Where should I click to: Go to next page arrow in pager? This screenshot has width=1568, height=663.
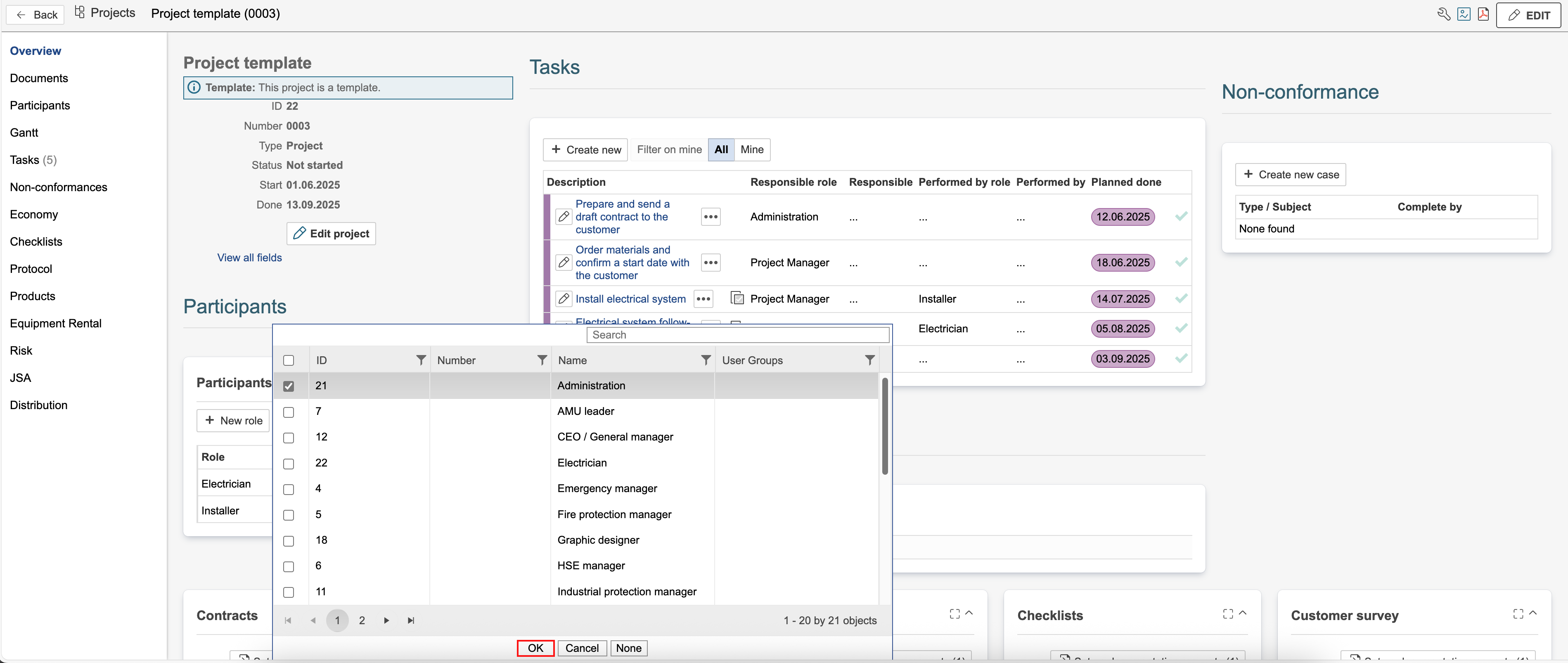386,620
